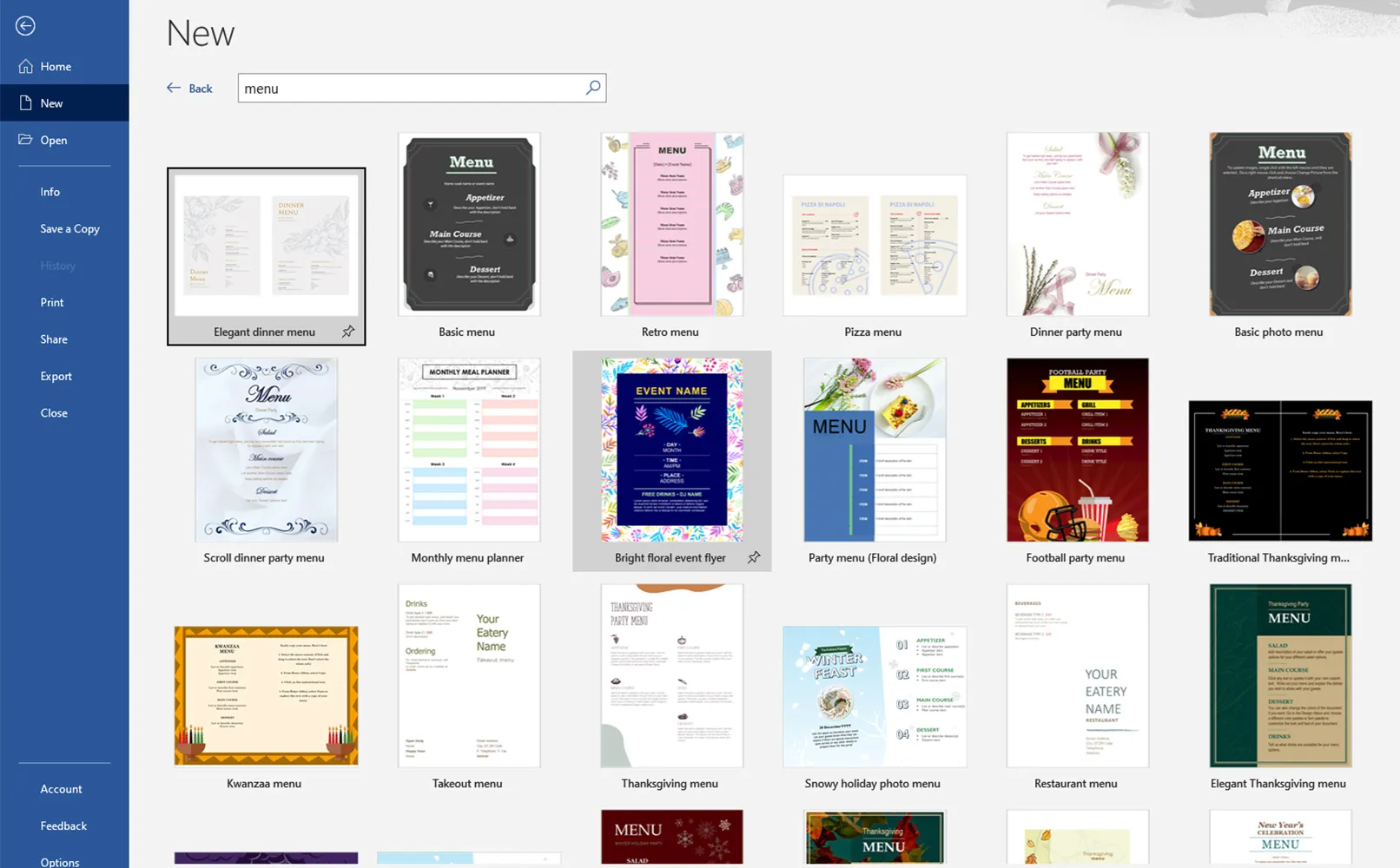Select Save a Copy in sidebar
Image resolution: width=1400 pixels, height=868 pixels.
[69, 228]
